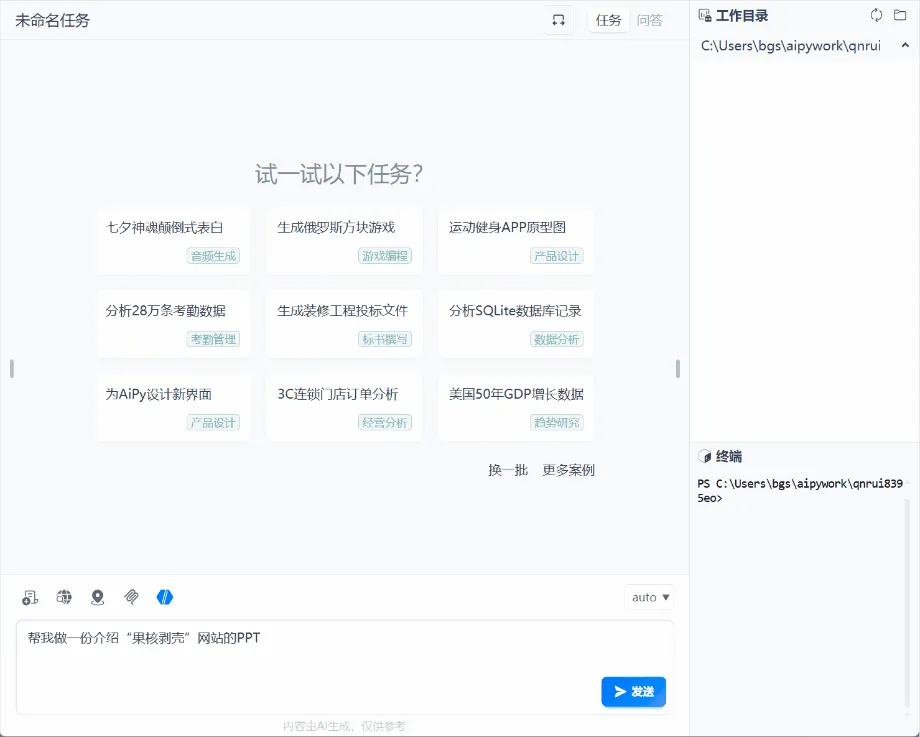Select the 分析28万条考勤数据 task card
The image size is (920, 737).
[x=174, y=324]
